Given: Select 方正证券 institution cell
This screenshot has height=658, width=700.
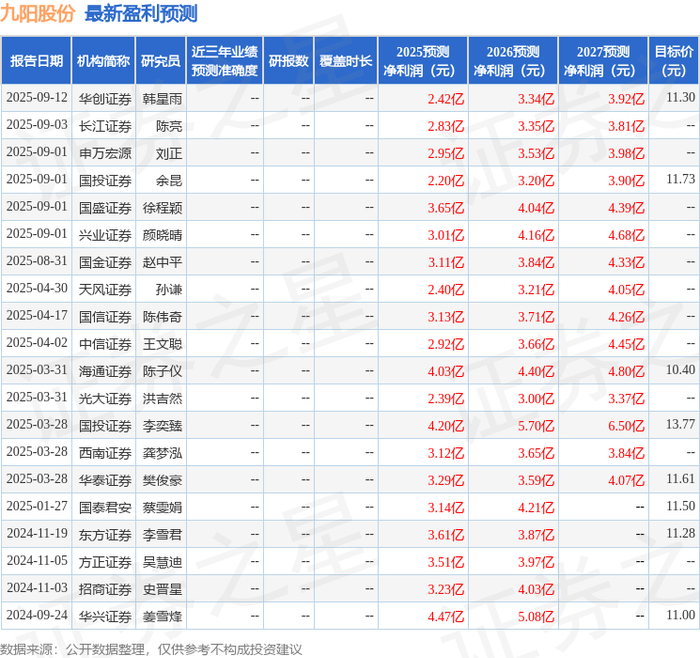Looking at the screenshot, I should (x=105, y=562).
